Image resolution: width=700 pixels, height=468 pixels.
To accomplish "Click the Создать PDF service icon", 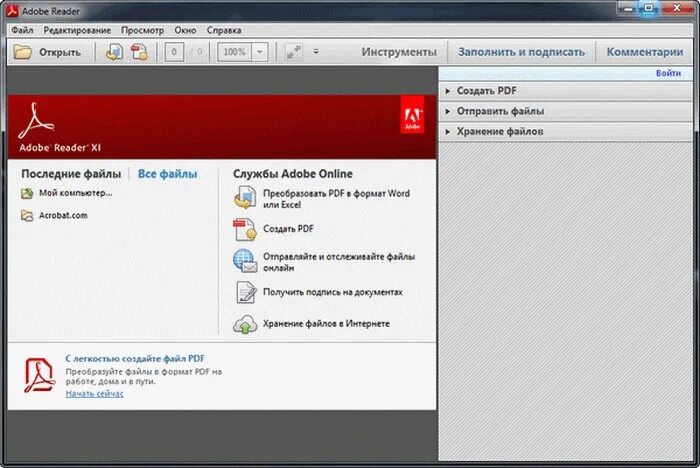I will click(245, 229).
